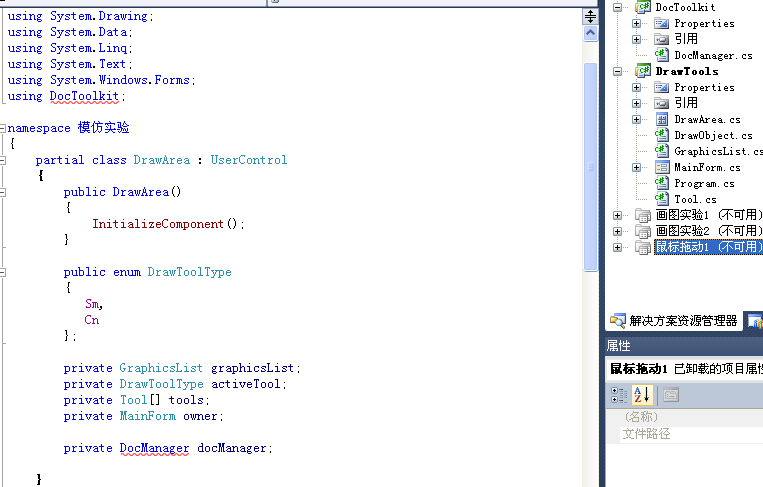Expand the DrawArea.cs node
Screen dimensions: 763x487
click(x=636, y=120)
